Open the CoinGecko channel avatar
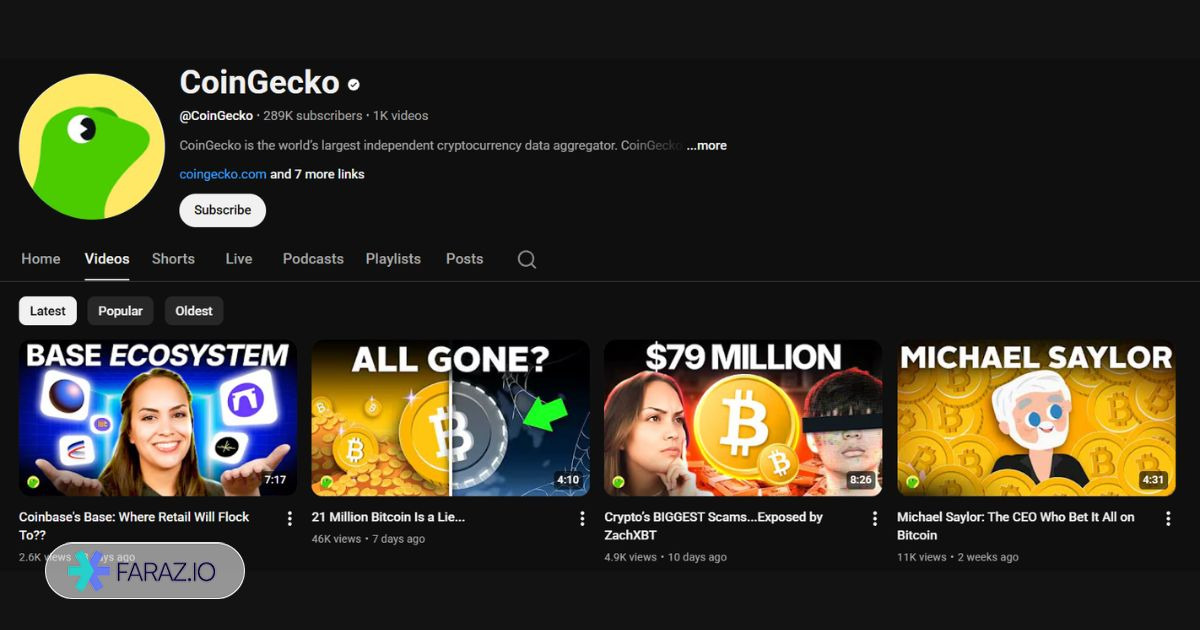Screen dimensions: 1200x630 92,147
